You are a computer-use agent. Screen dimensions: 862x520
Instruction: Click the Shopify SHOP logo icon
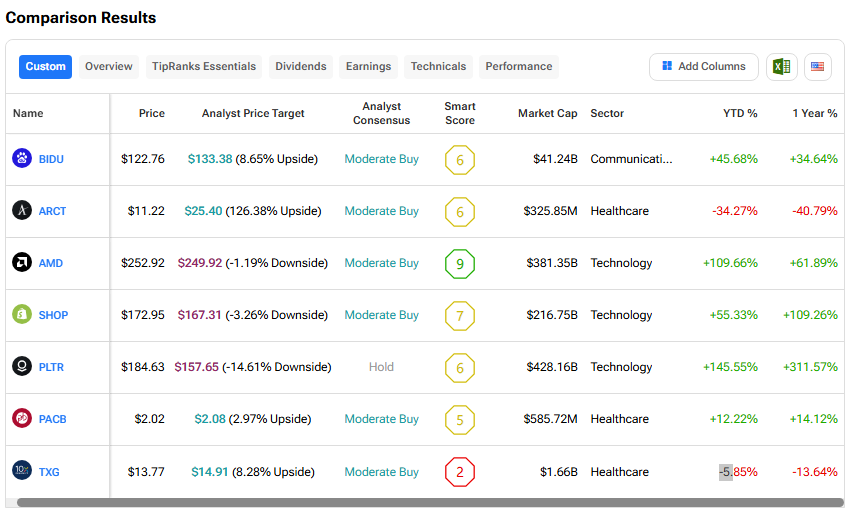click(22, 315)
